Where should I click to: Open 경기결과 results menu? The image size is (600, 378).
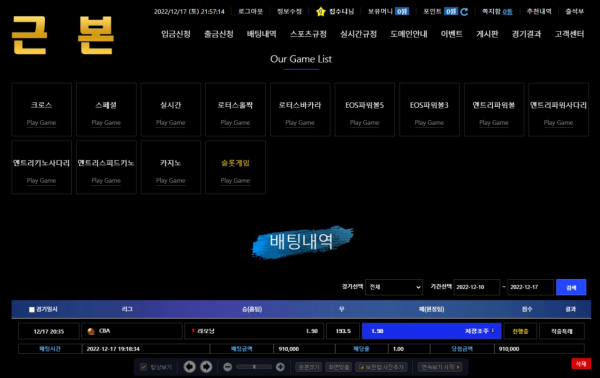527,34
